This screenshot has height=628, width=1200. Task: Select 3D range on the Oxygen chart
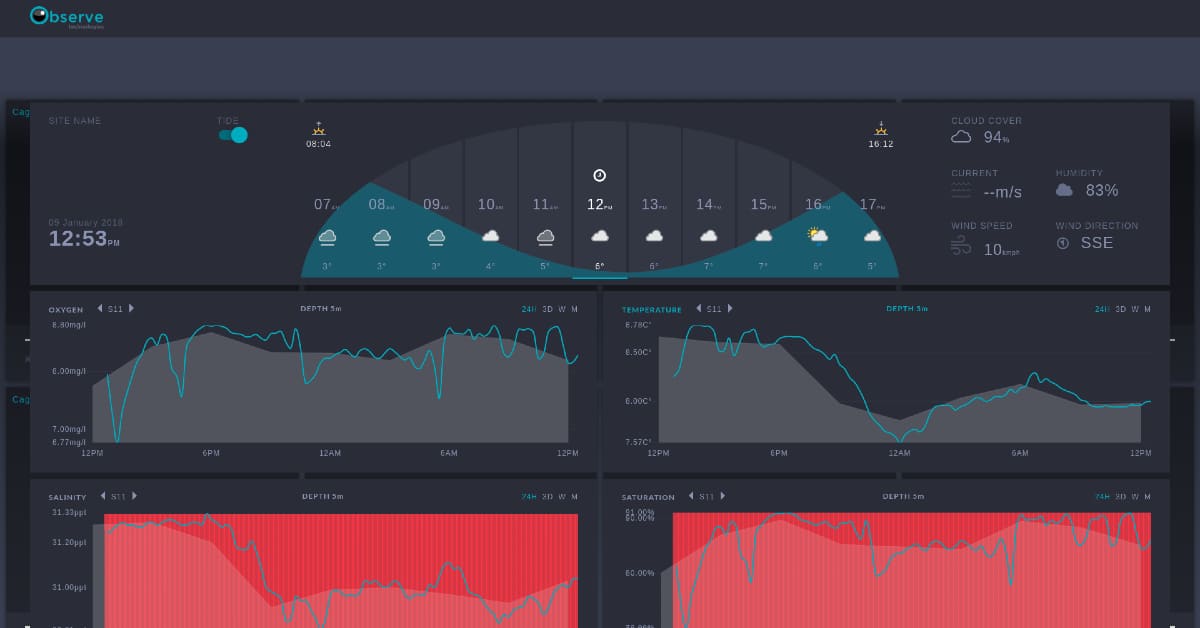[547, 309]
